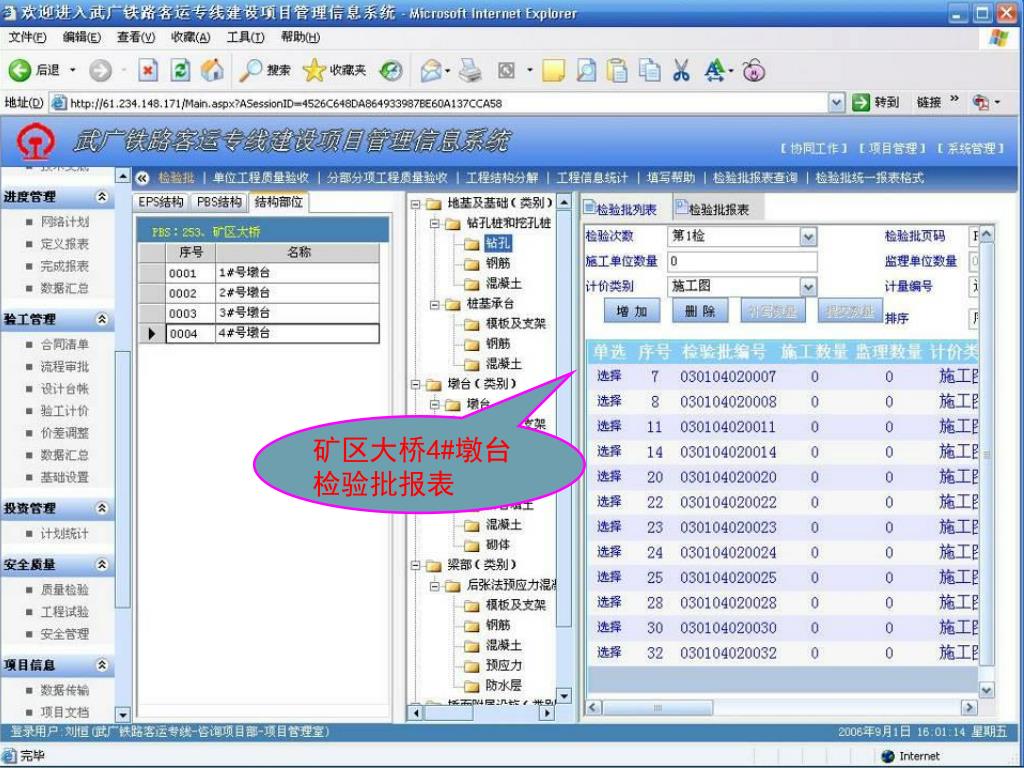Switch to the EPS结构 tab

(160, 202)
